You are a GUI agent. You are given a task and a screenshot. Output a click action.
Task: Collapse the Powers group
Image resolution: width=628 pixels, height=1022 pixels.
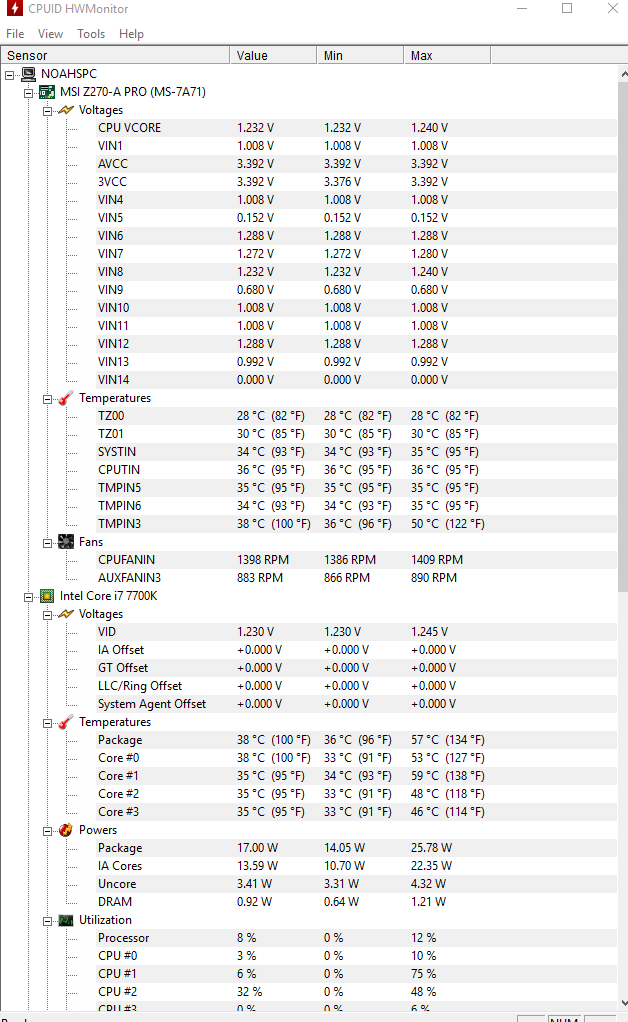(47, 831)
